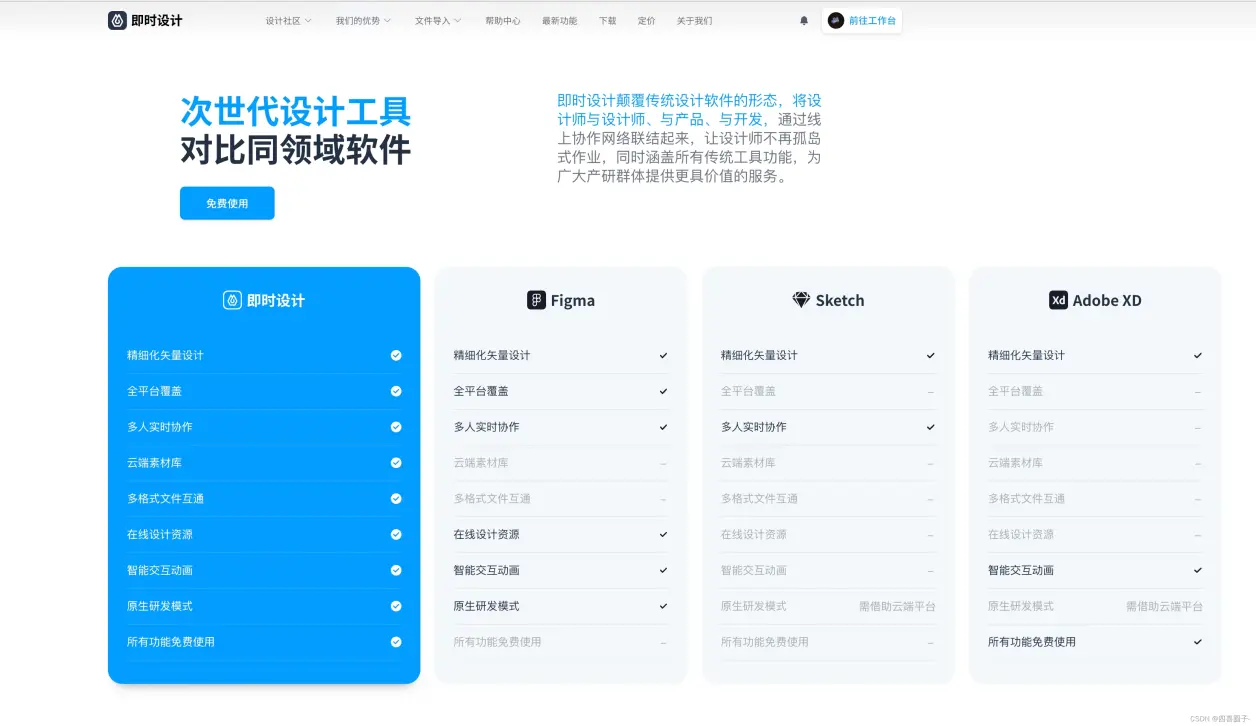This screenshot has height=726, width=1256.
Task: Click the checkmark for Sketch 多人实时协作
Action: tap(930, 427)
